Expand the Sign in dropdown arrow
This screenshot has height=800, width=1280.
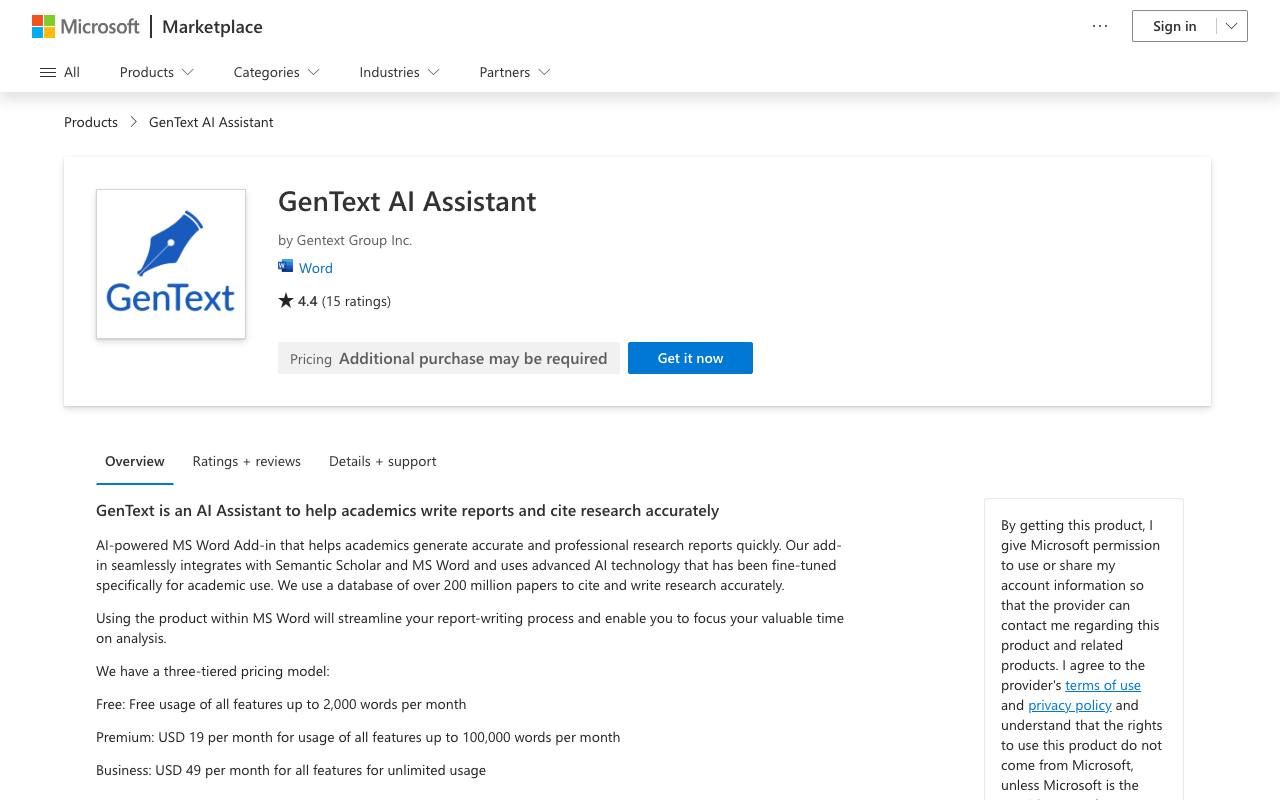click(x=1232, y=26)
